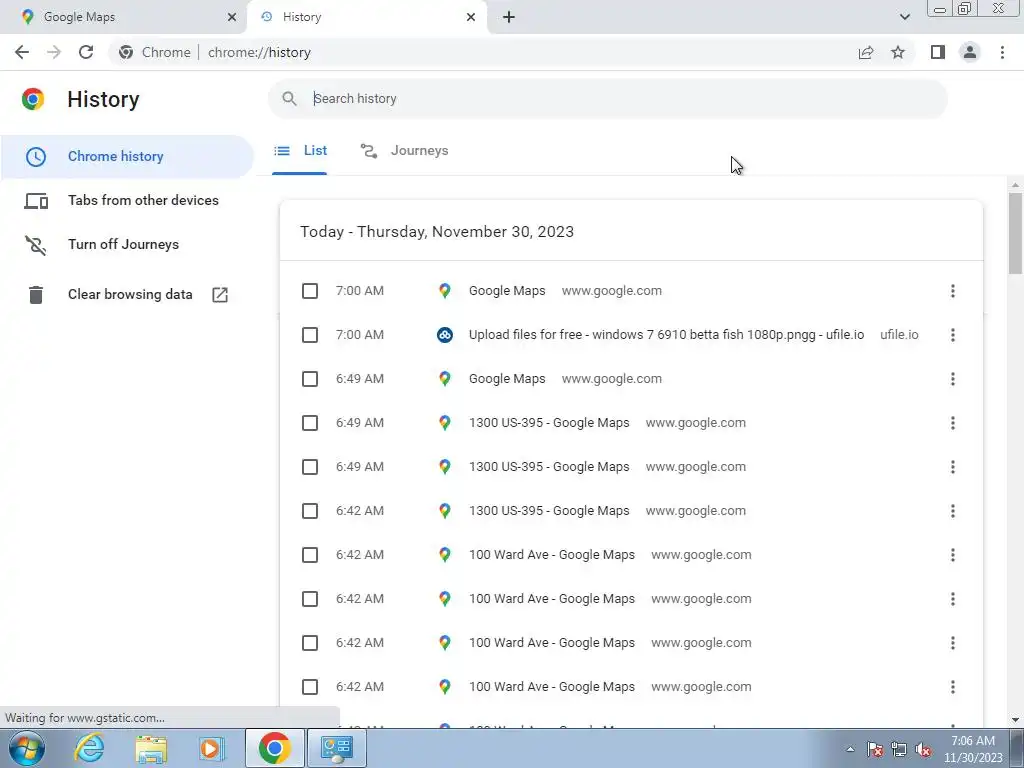Close the Google Maps tab
1024x768 pixels.
tap(232, 17)
